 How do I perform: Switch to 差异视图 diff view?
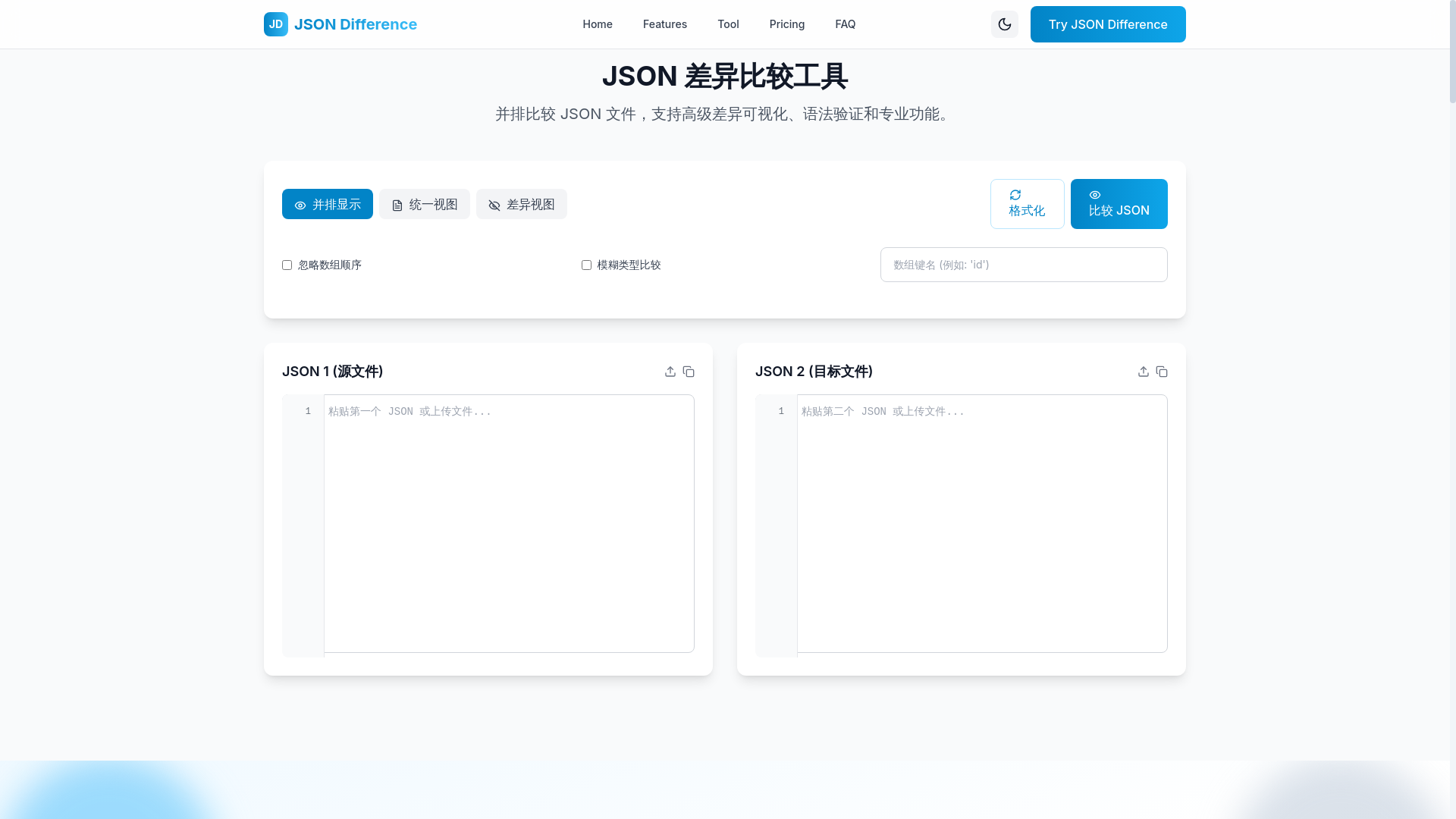(522, 204)
